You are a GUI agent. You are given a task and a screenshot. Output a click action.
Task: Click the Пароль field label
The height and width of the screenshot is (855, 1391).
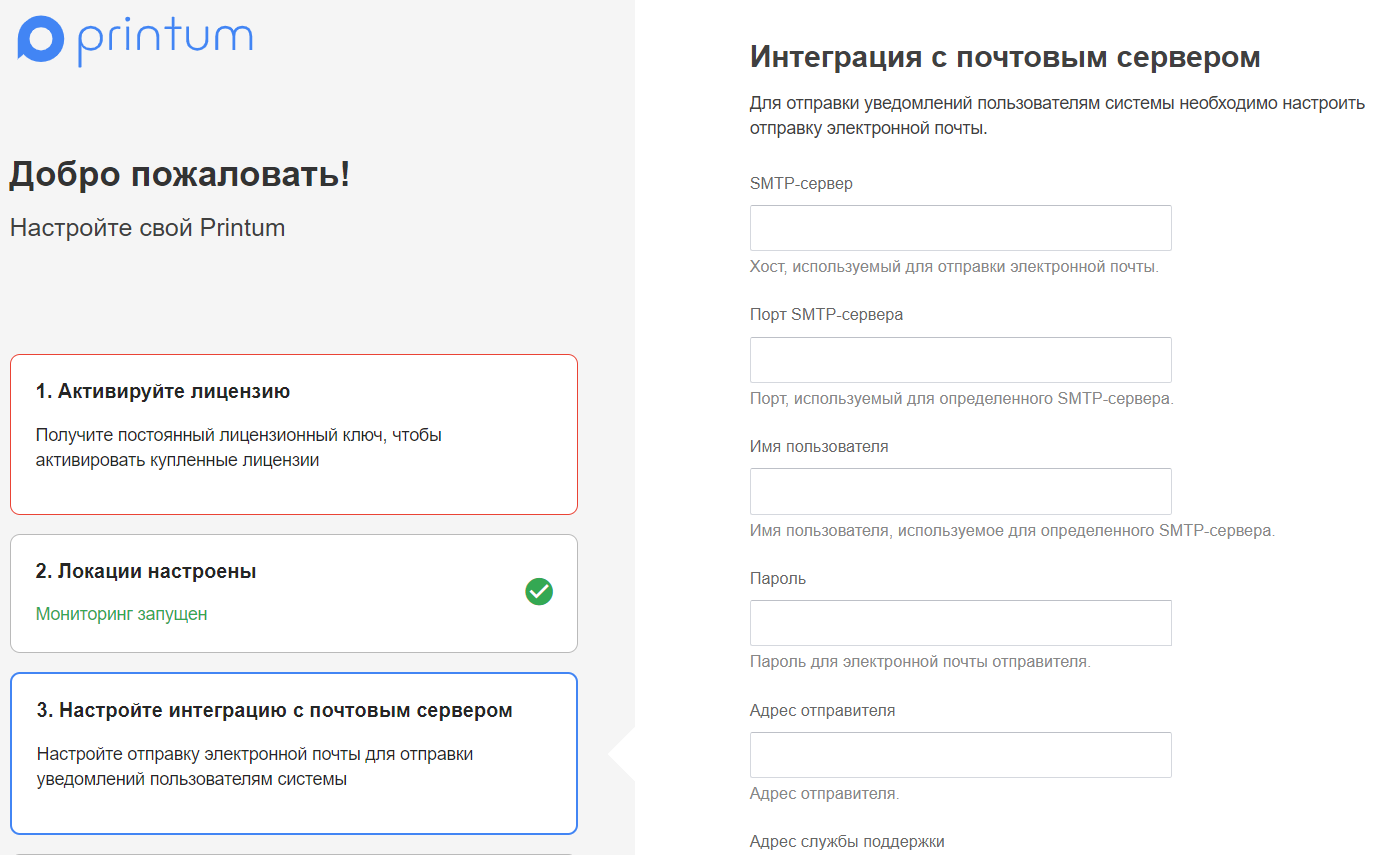coord(778,578)
